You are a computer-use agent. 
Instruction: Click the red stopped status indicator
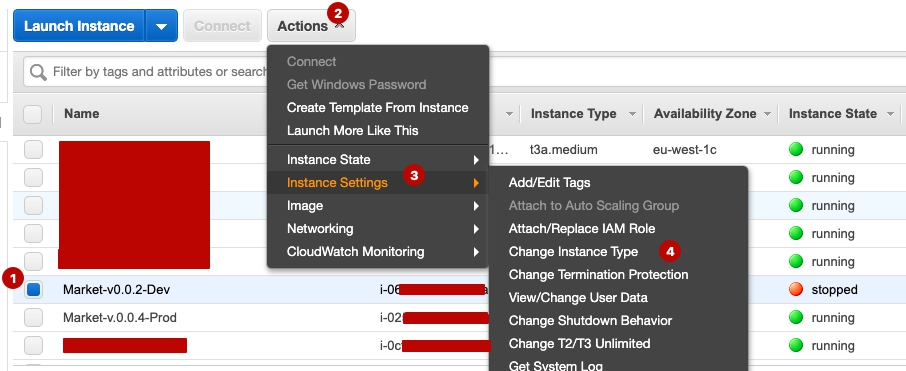point(796,290)
